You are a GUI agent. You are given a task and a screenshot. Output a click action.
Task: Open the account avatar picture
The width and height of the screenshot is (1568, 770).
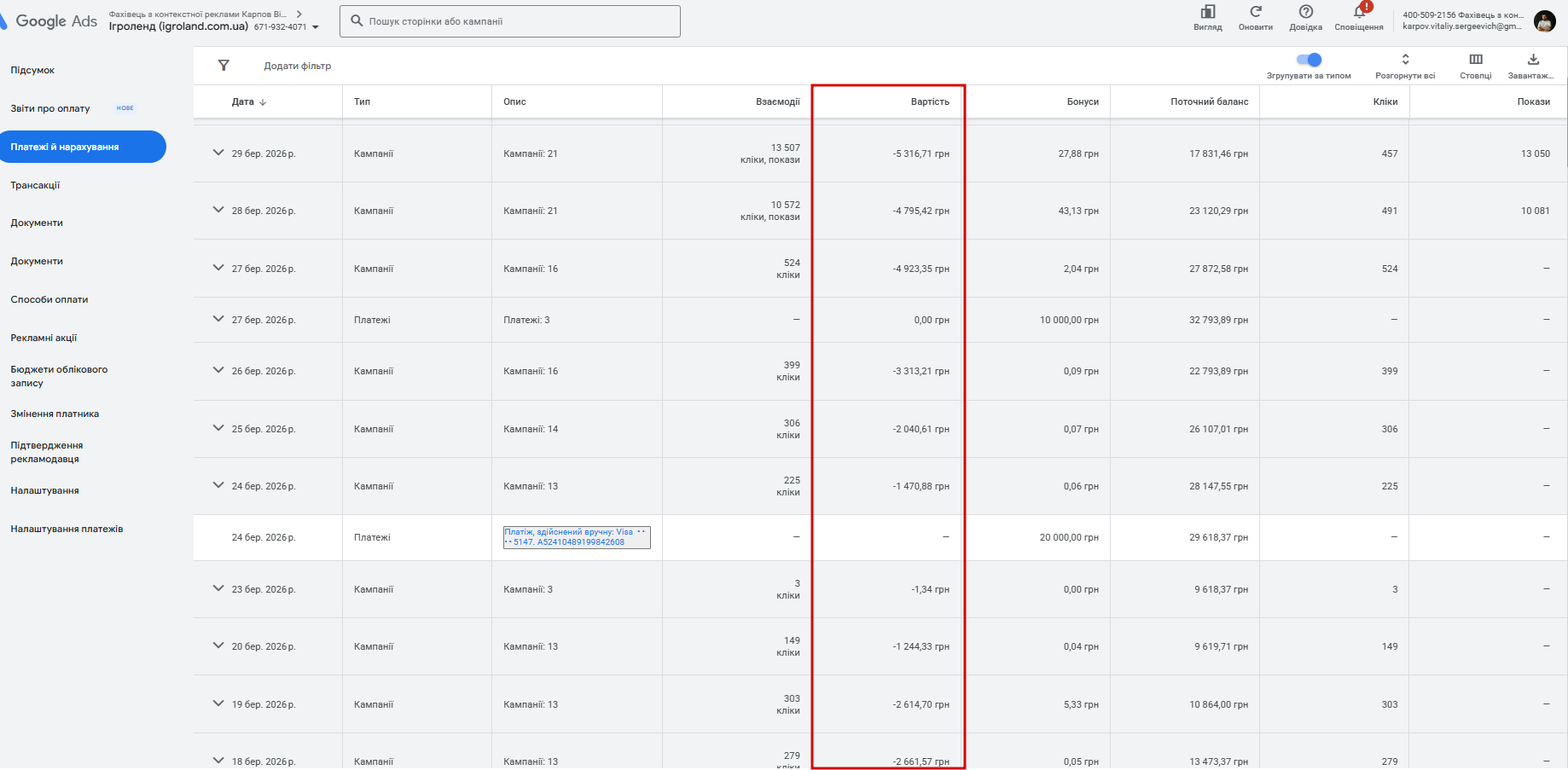pos(1545,21)
